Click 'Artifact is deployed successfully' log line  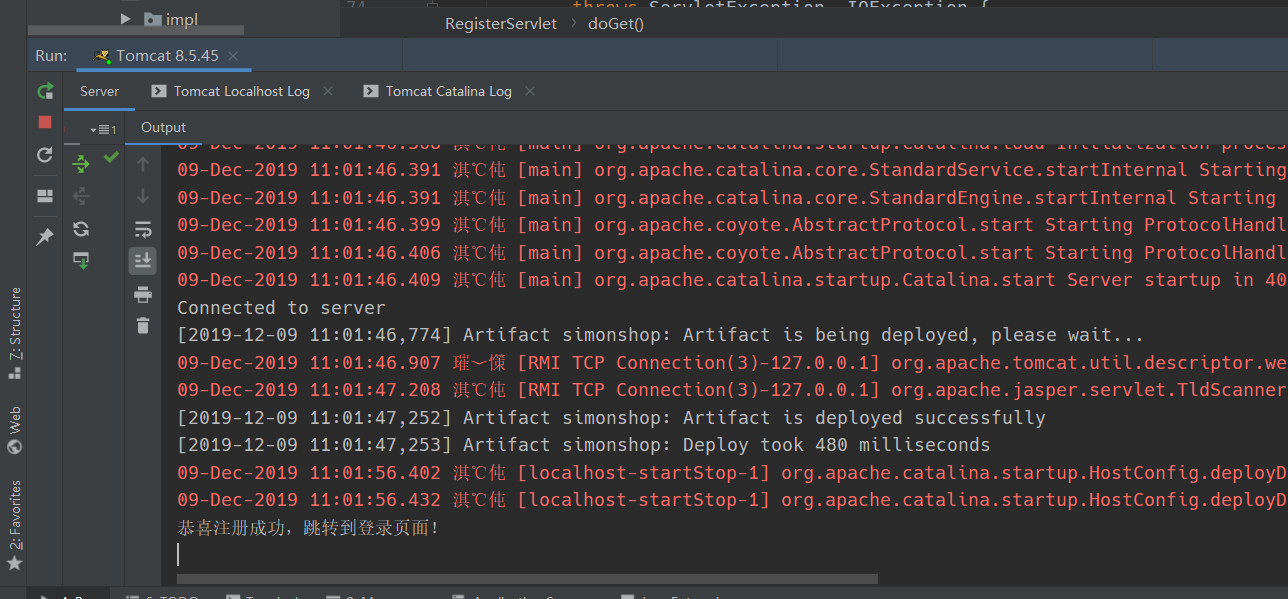(611, 418)
